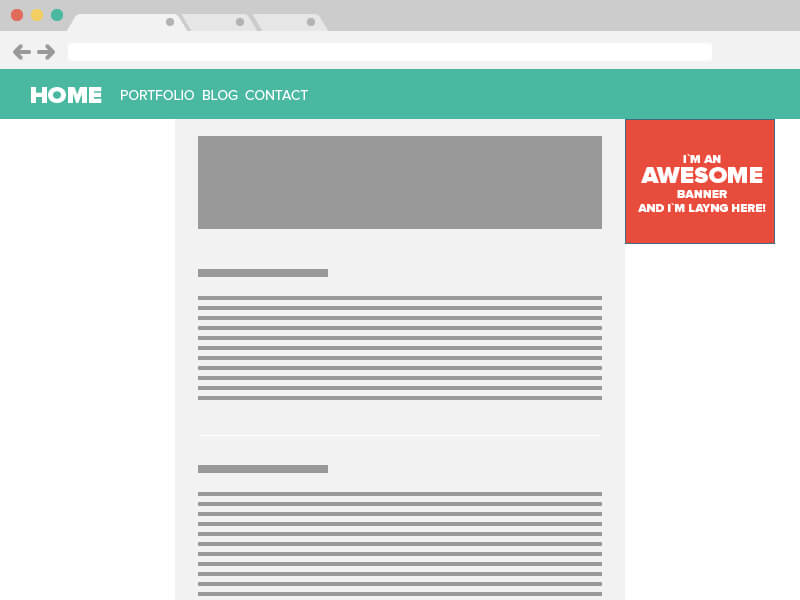Switch to the second browser tab
The height and width of the screenshot is (600, 800).
click(219, 22)
